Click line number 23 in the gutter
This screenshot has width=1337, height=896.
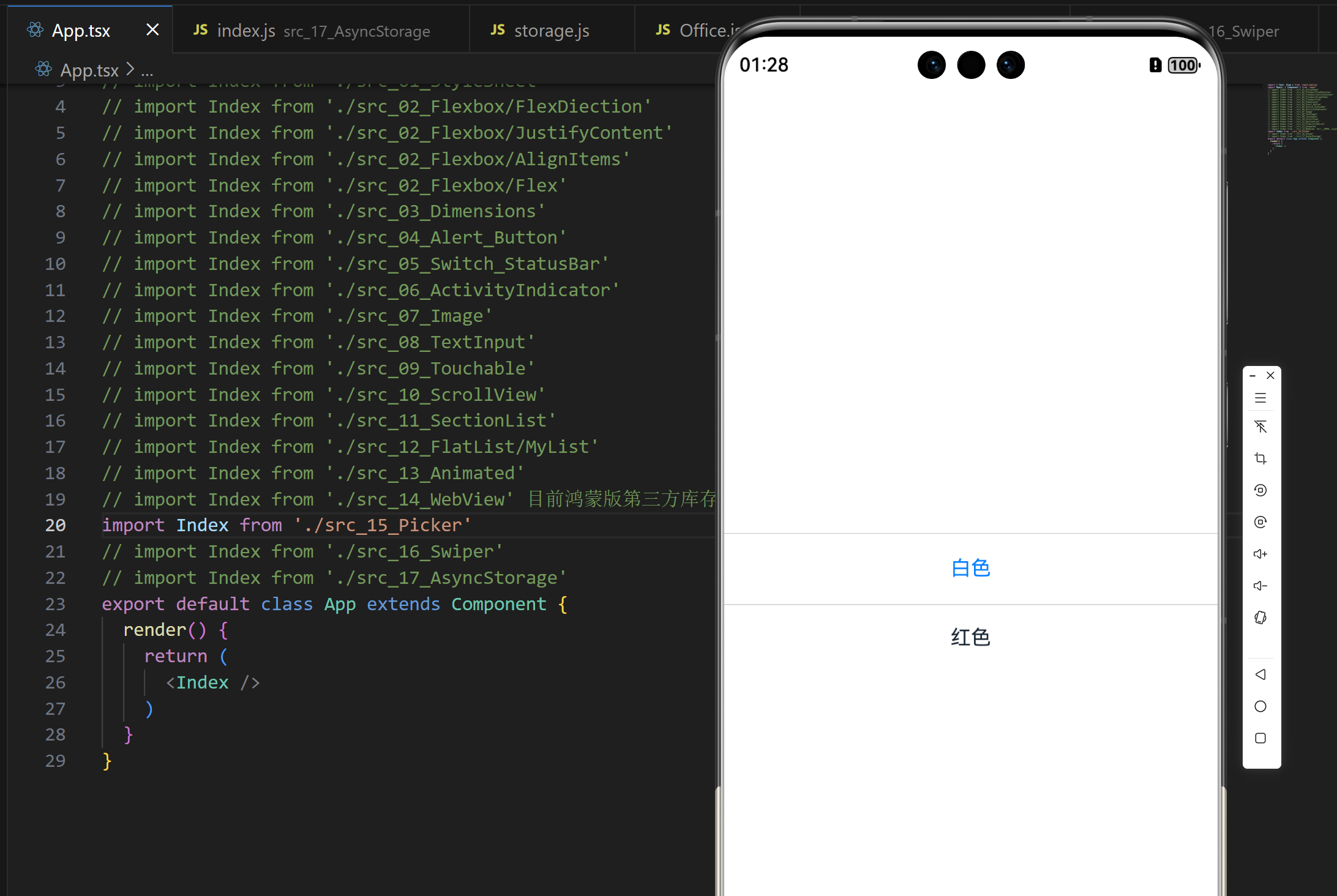click(55, 604)
